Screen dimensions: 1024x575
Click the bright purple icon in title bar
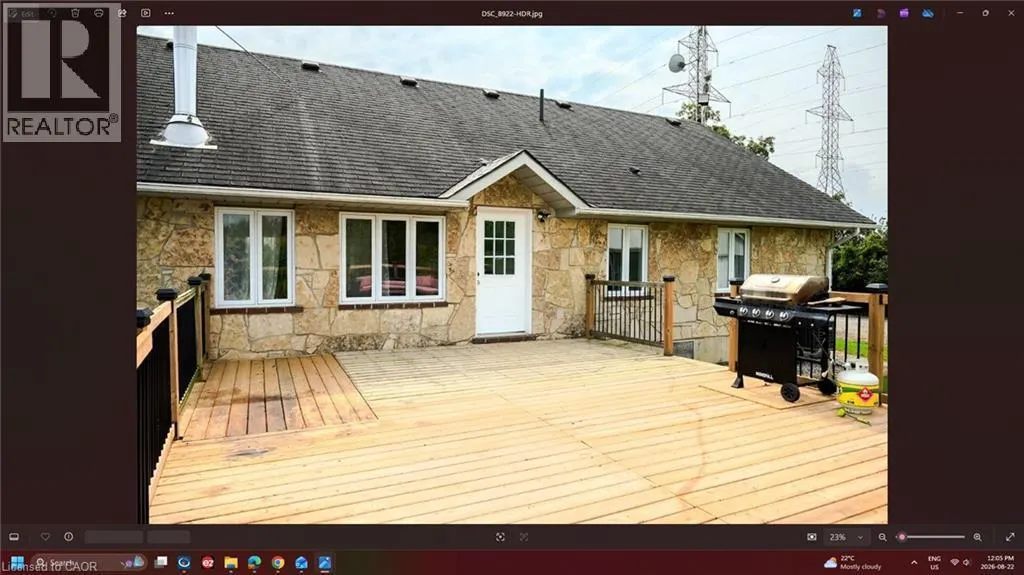(904, 13)
